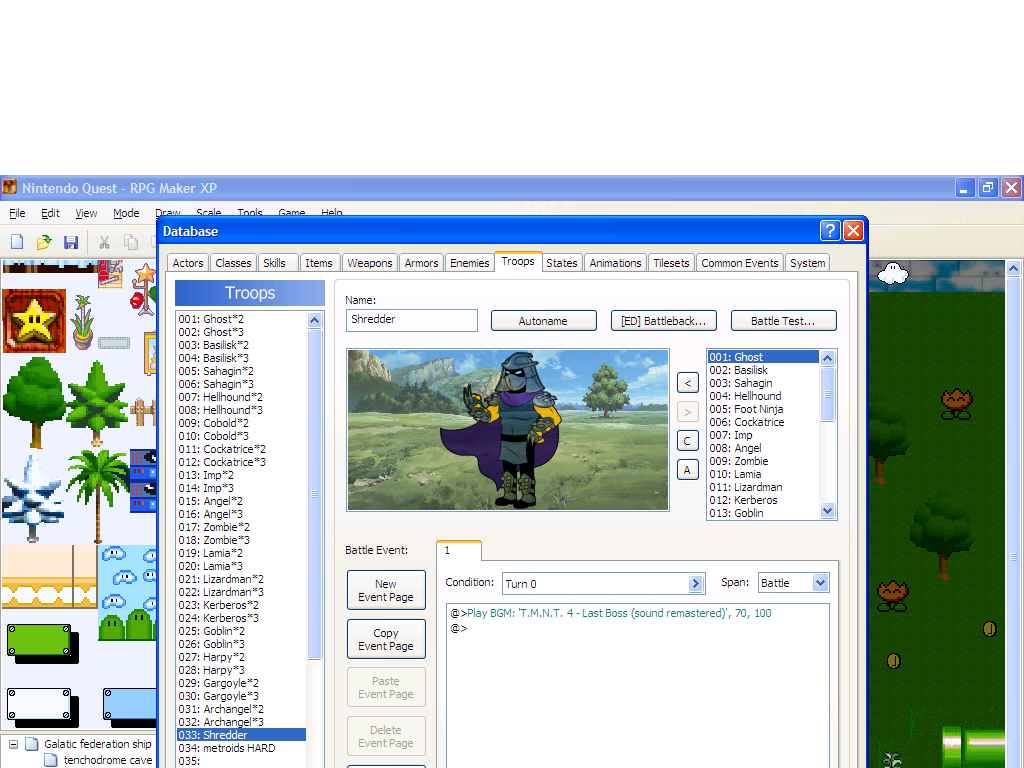
Task: Click the map view up-scroll arrow
Action: point(1014,268)
